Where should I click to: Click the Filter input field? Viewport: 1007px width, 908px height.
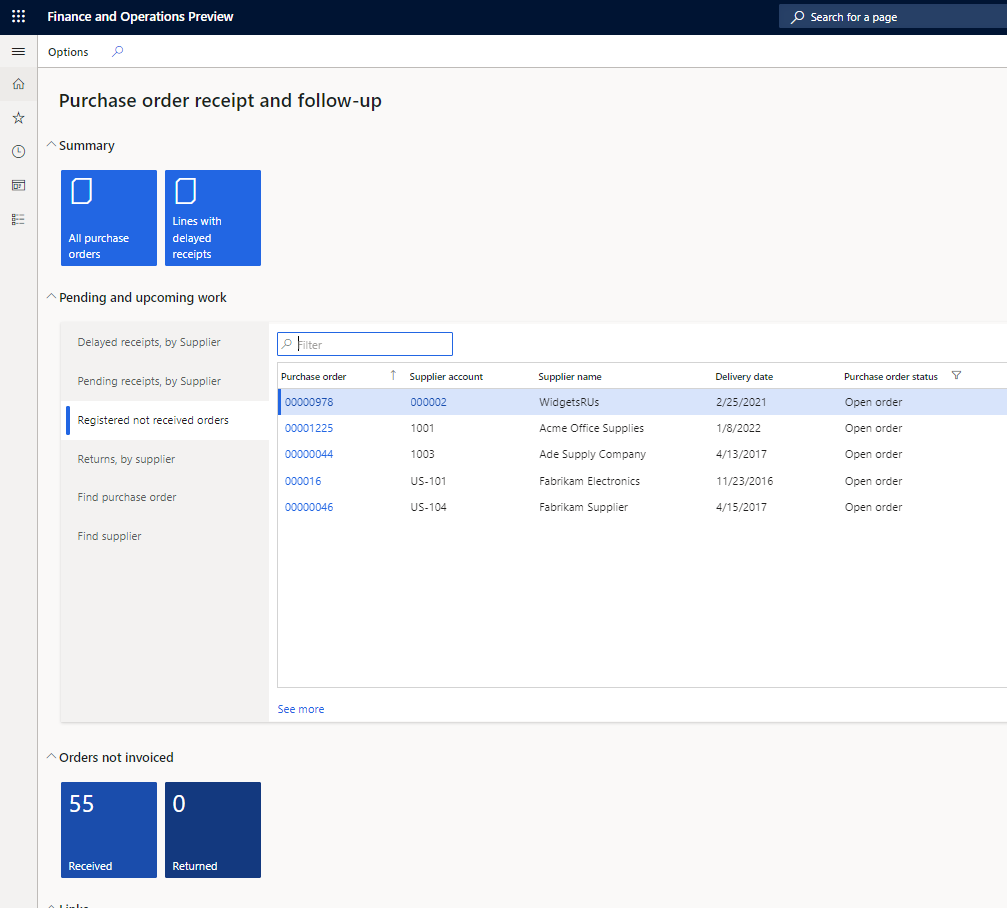pos(365,344)
